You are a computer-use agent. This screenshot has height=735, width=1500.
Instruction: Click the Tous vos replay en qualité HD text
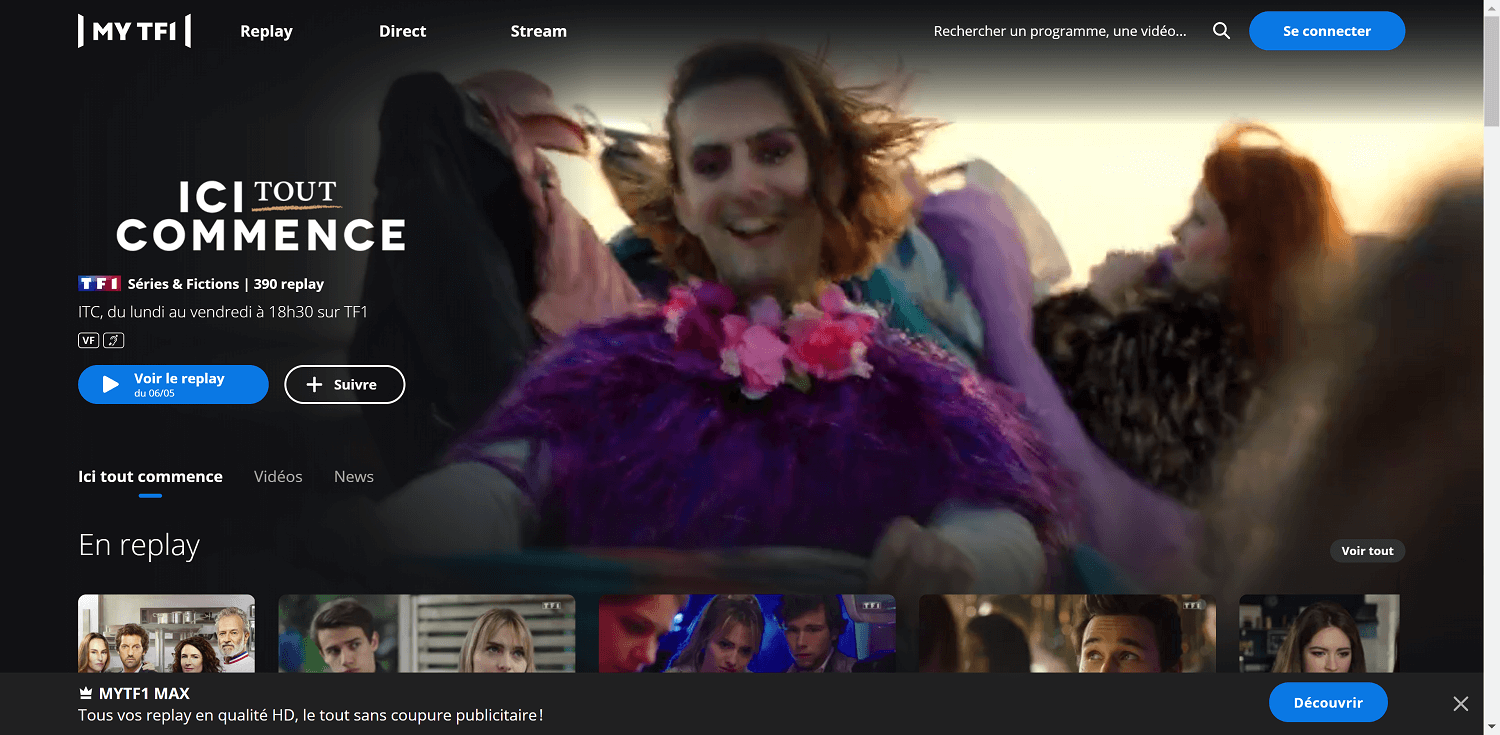[311, 715]
